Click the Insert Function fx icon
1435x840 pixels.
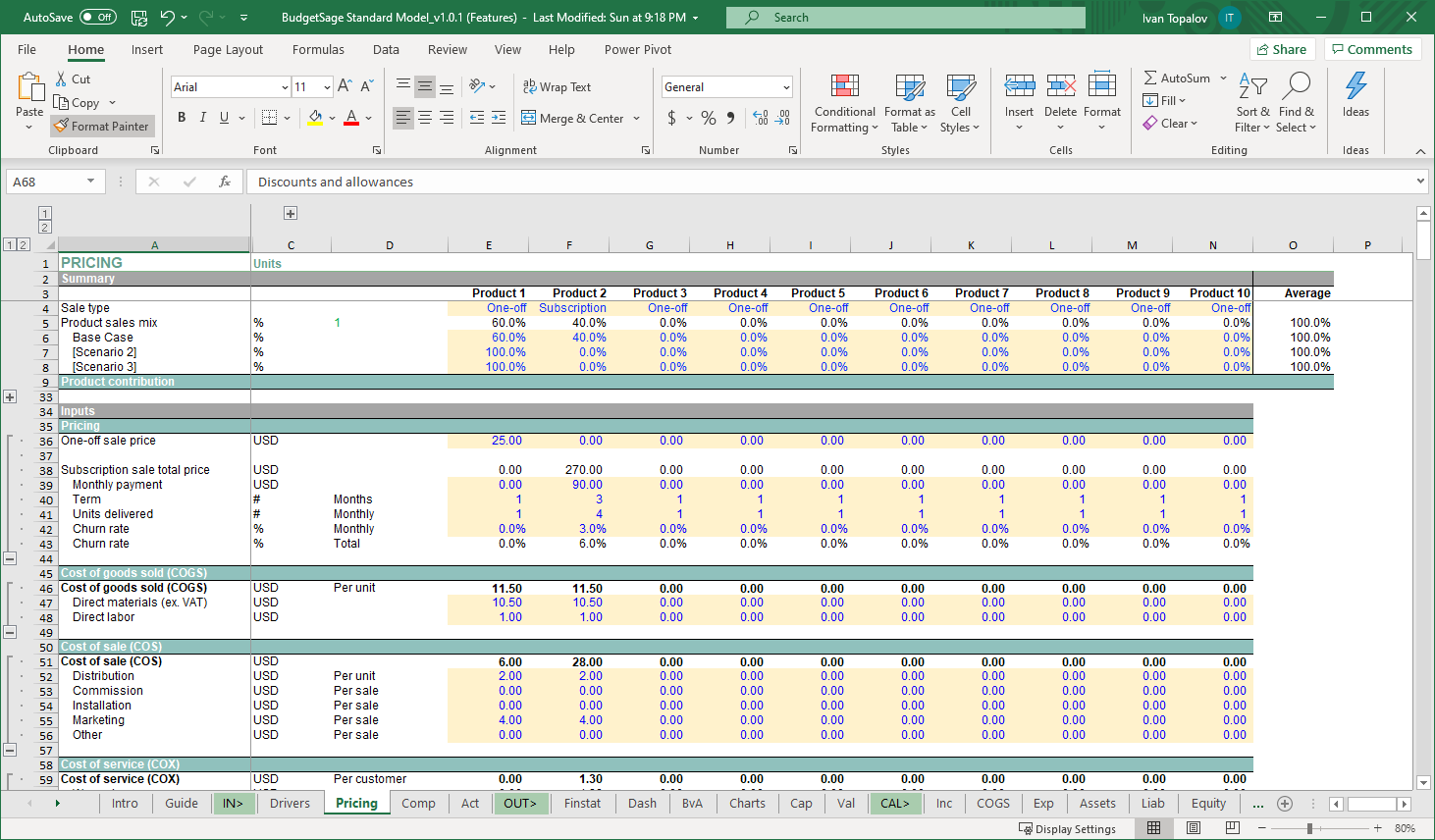[225, 182]
